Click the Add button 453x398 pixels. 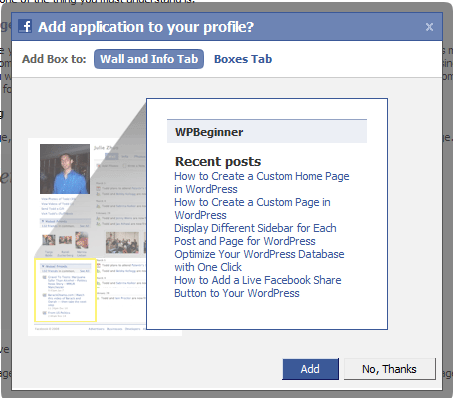coord(310,369)
